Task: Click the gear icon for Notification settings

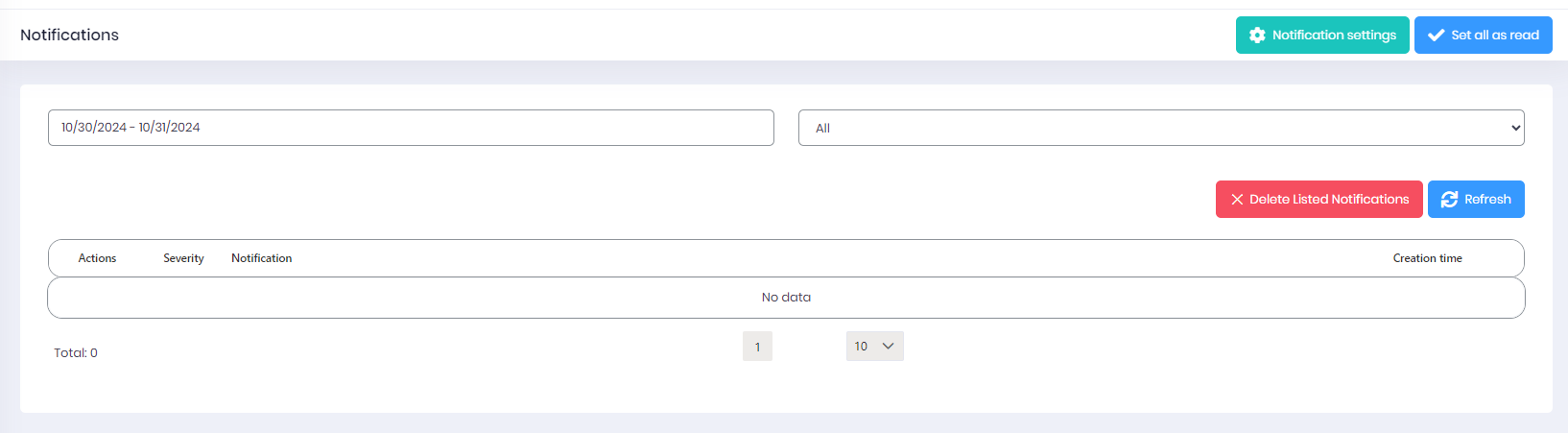Action: (1257, 36)
